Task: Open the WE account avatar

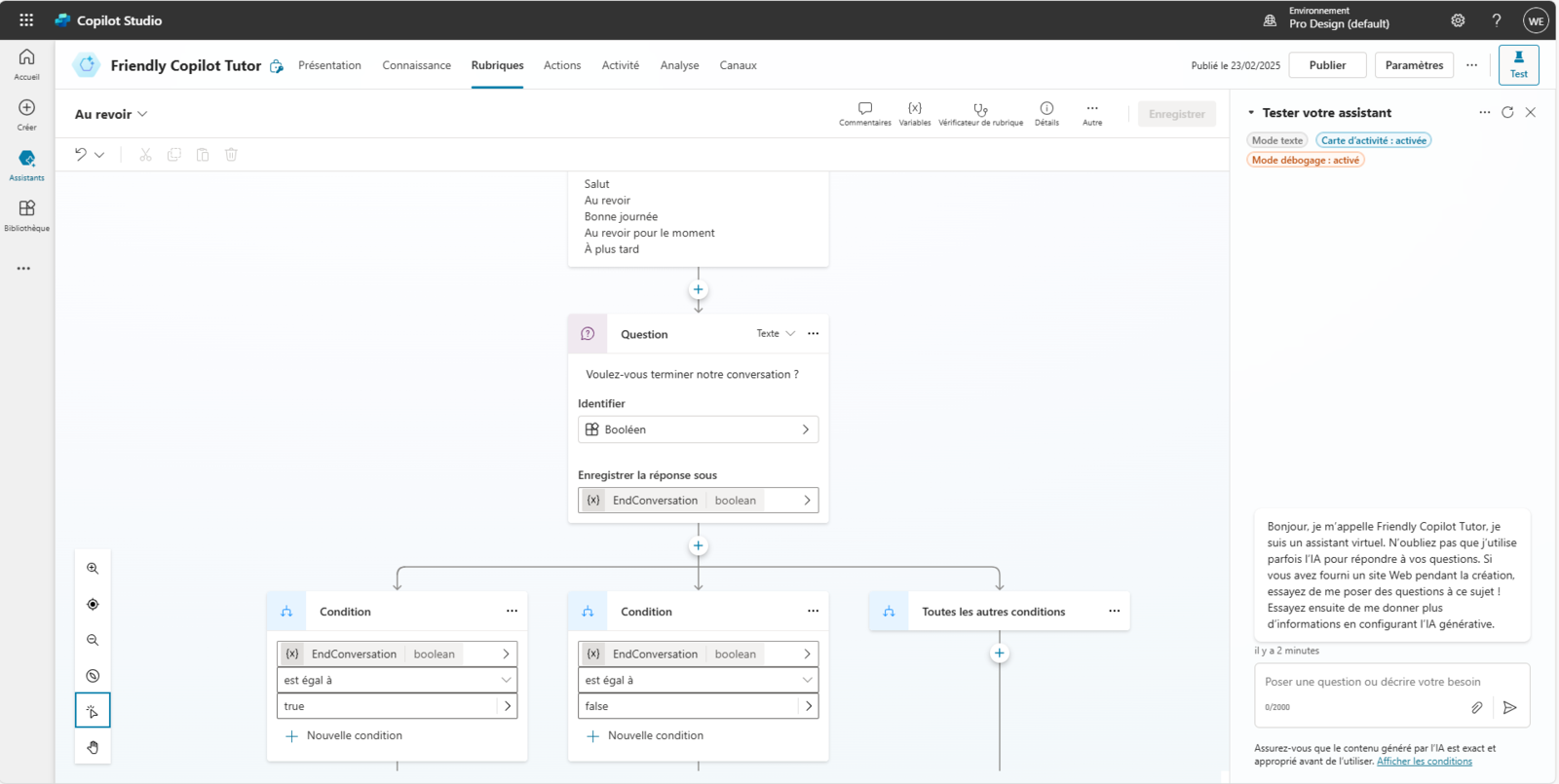Action: [1536, 20]
